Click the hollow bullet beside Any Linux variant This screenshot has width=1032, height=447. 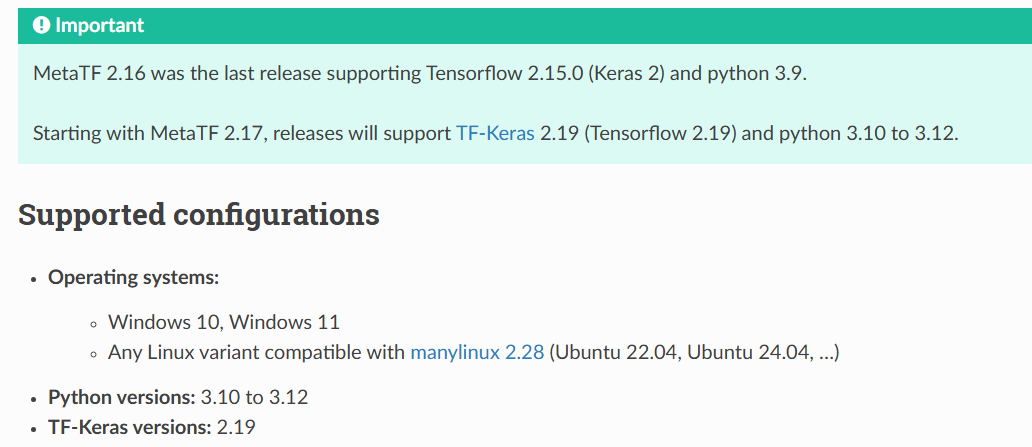(x=94, y=353)
